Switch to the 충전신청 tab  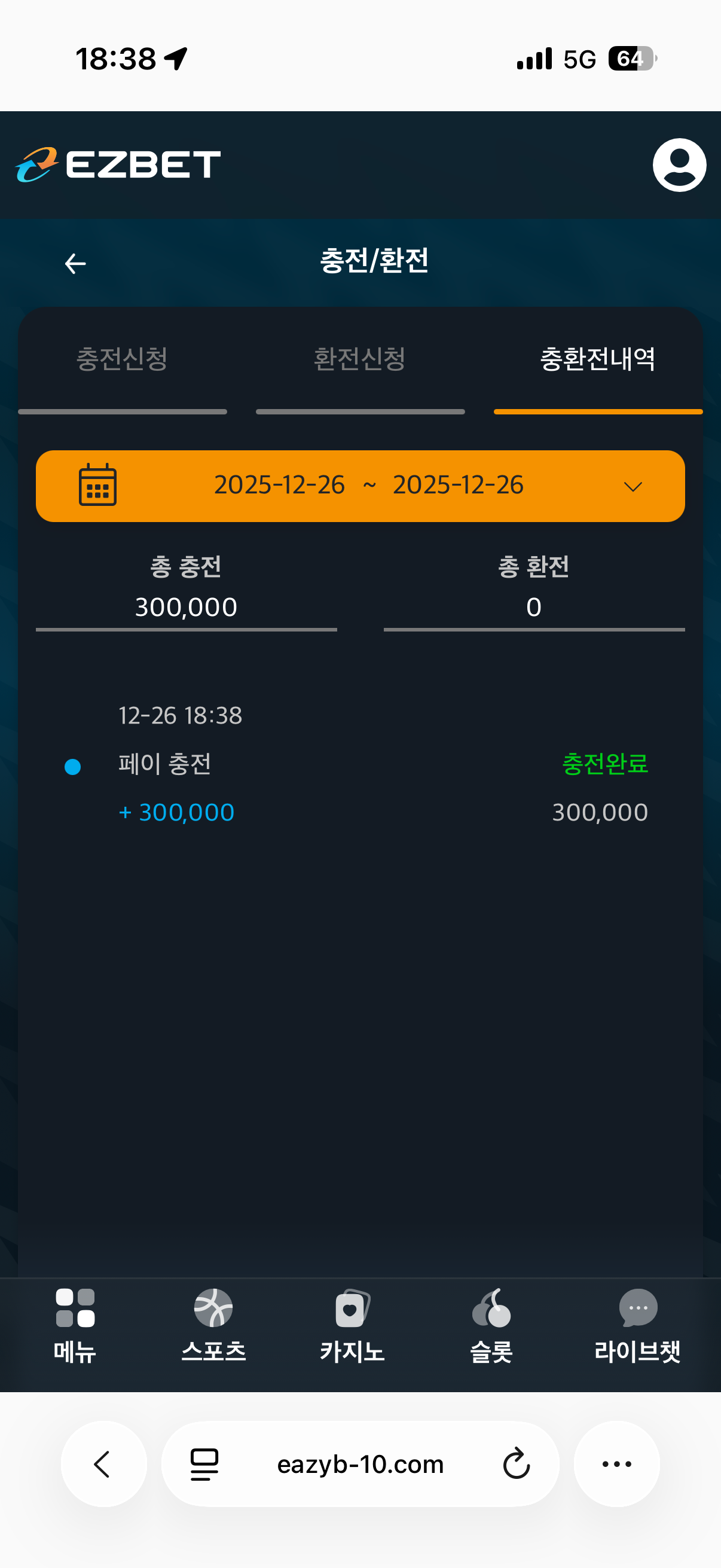[122, 359]
